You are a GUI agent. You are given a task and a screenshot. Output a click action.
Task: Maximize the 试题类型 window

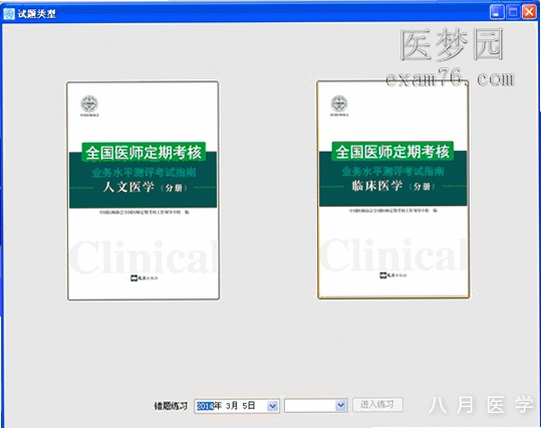[513, 12]
